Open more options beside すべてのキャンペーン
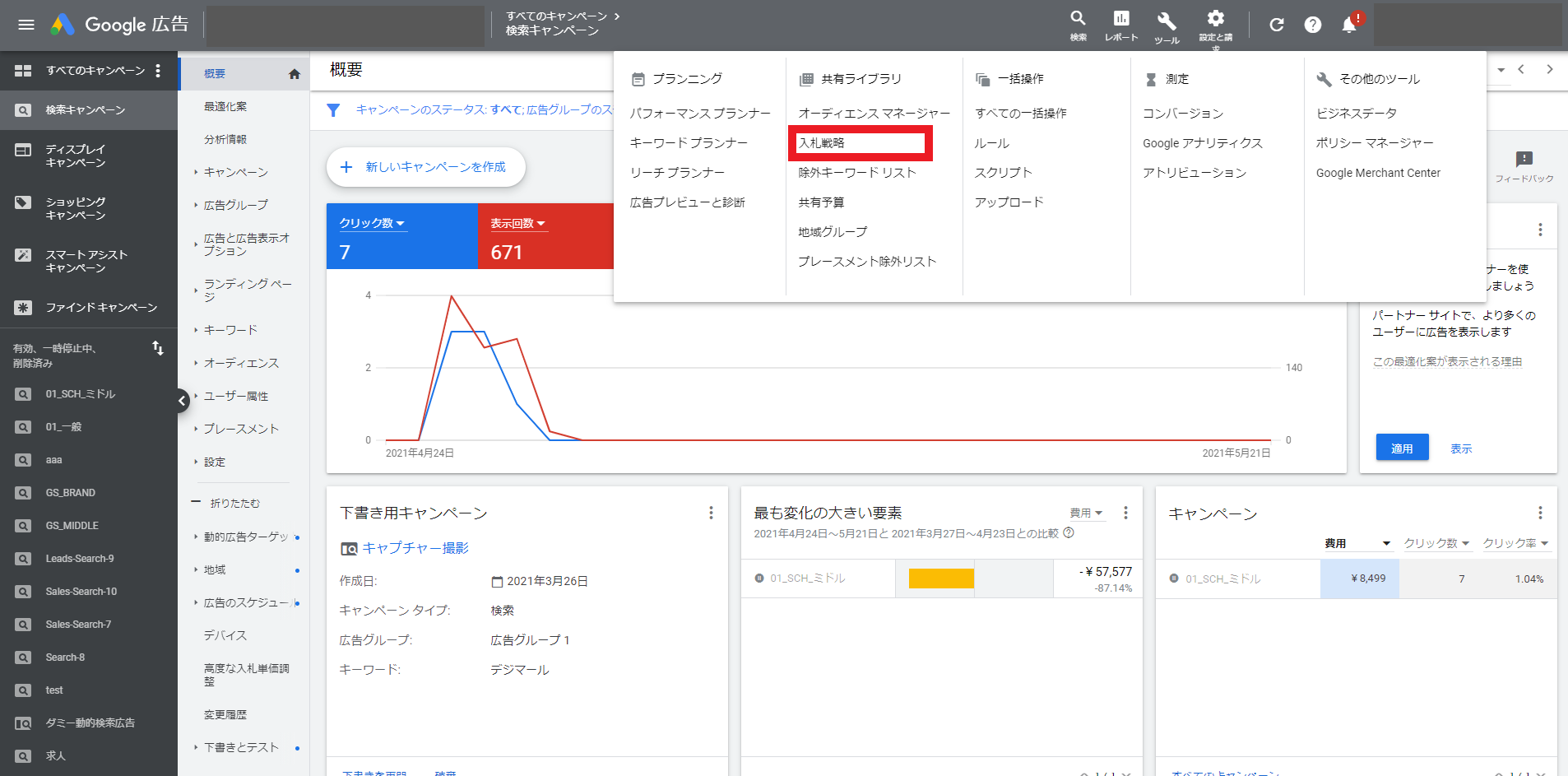 158,71
